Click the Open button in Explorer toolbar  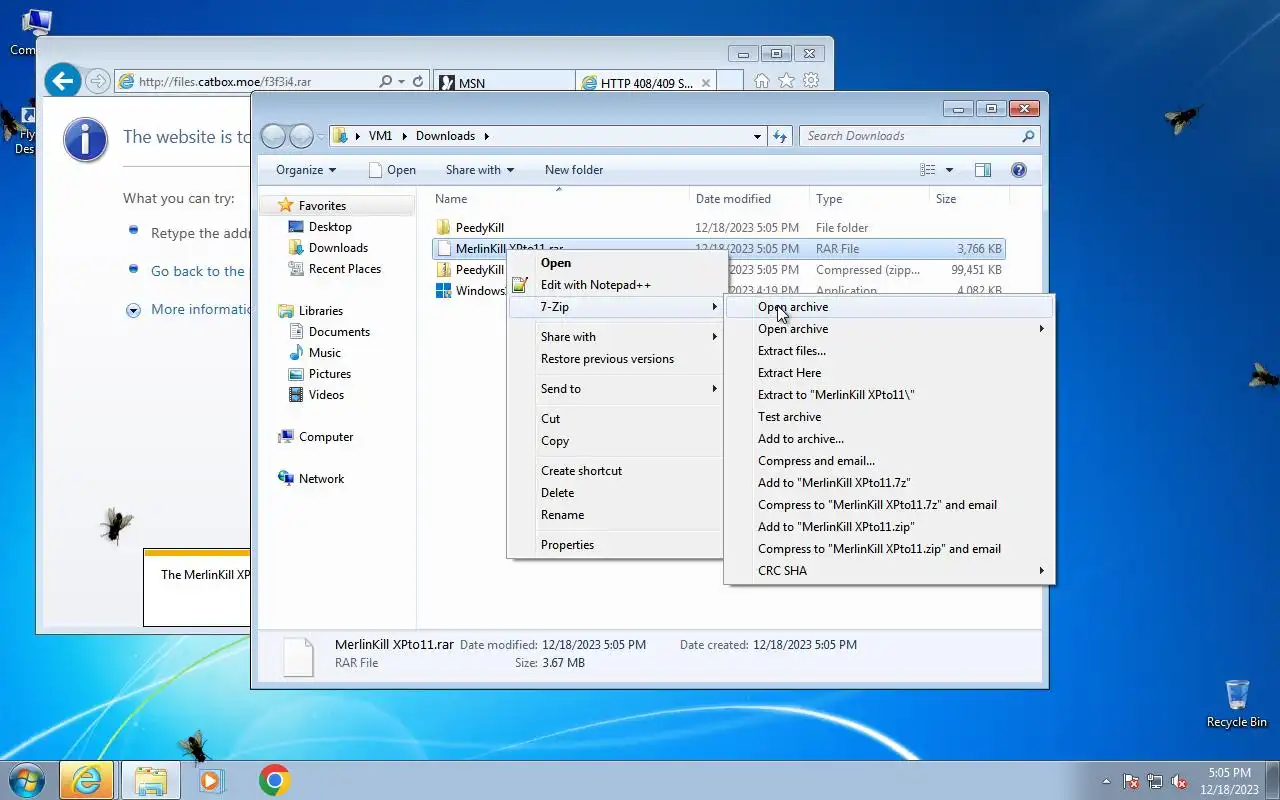point(392,170)
